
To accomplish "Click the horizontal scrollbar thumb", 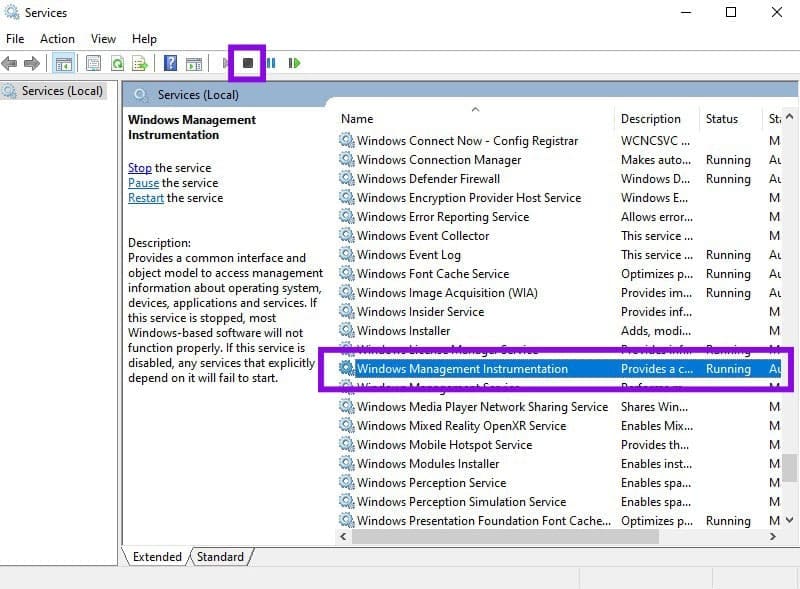I will [505, 536].
